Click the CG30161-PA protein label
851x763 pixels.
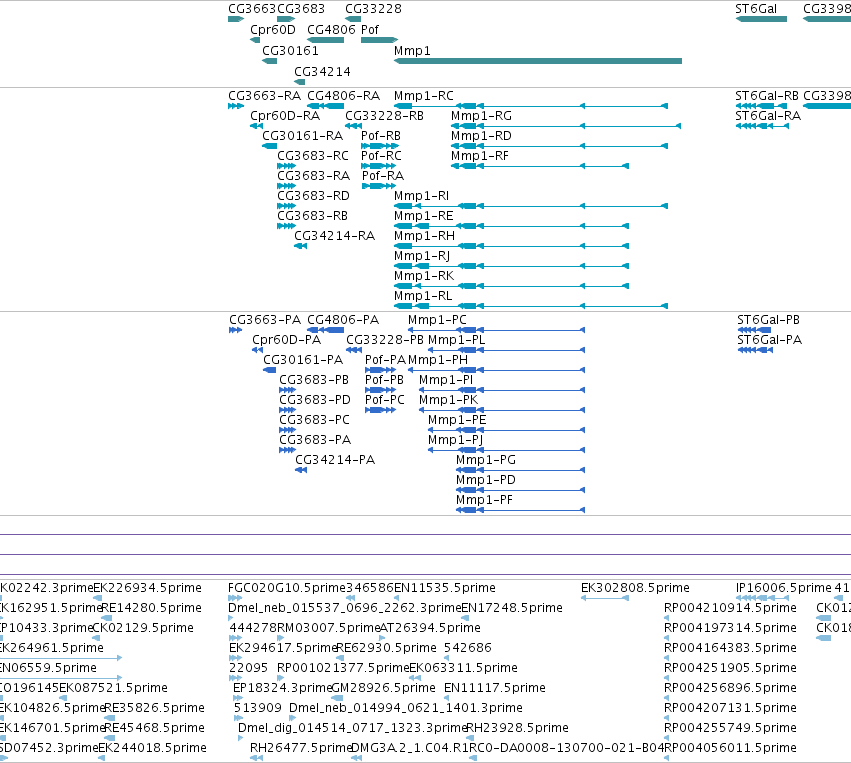[303, 360]
